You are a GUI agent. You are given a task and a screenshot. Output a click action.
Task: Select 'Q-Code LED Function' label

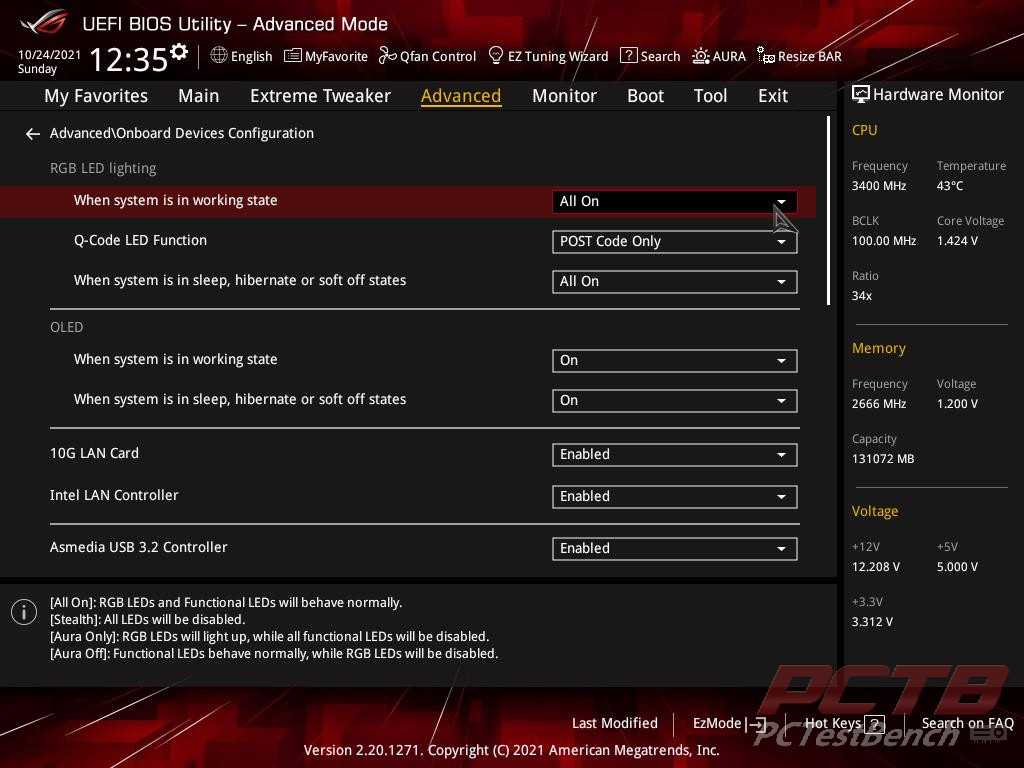140,240
